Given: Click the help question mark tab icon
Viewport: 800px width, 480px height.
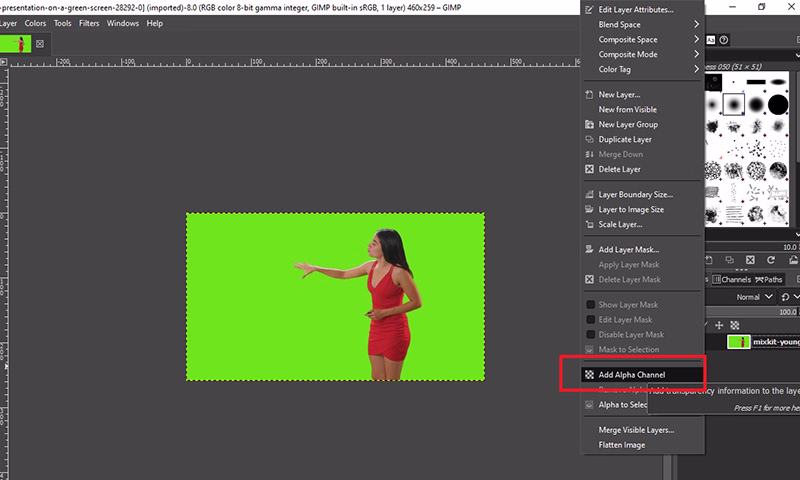Looking at the screenshot, I should 723,40.
